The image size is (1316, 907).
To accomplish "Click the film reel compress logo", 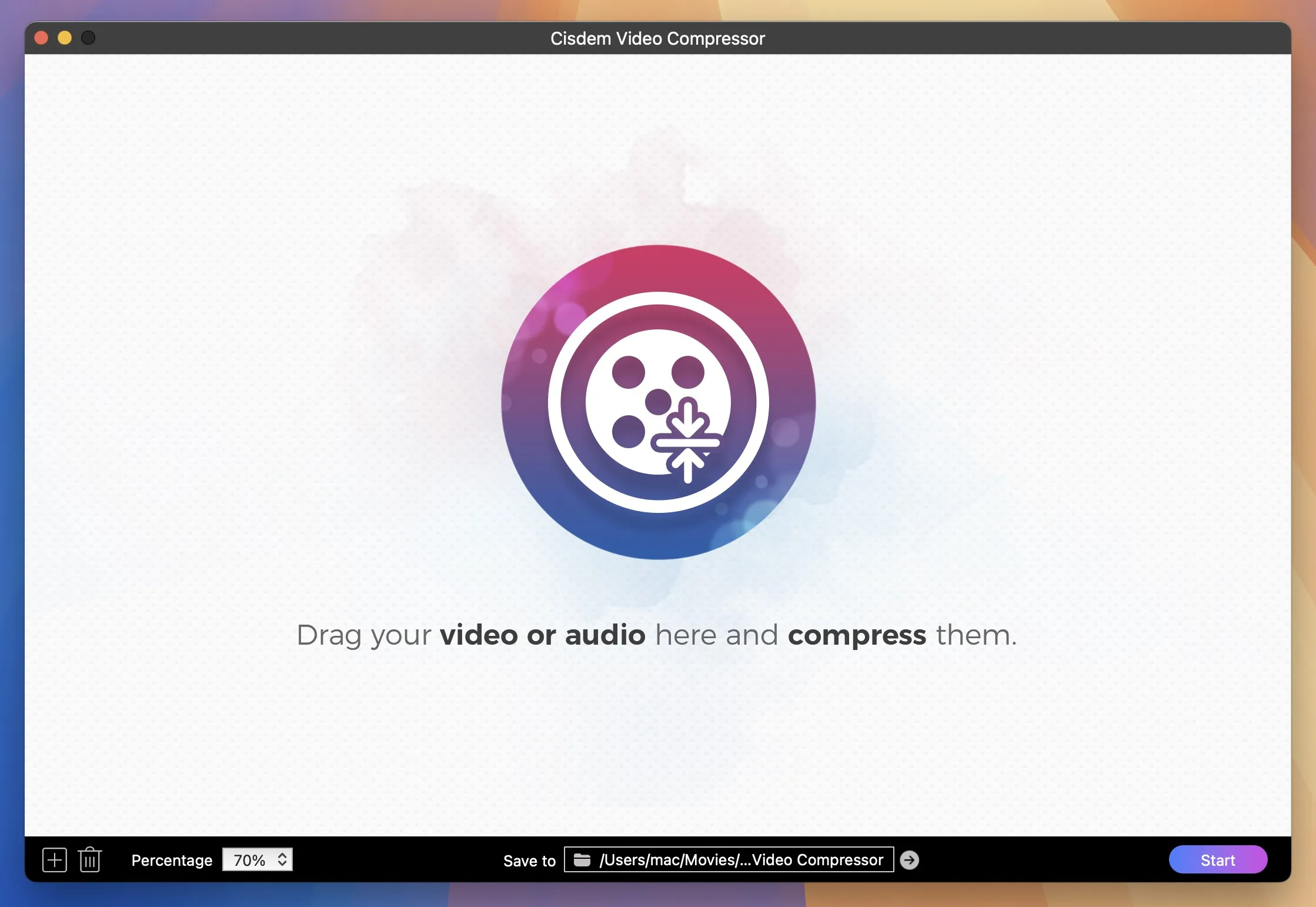I will click(658, 402).
